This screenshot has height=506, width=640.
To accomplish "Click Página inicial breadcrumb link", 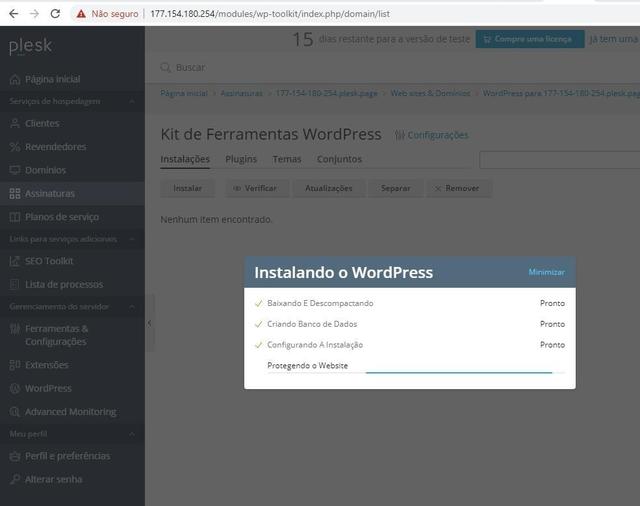I will point(184,93).
